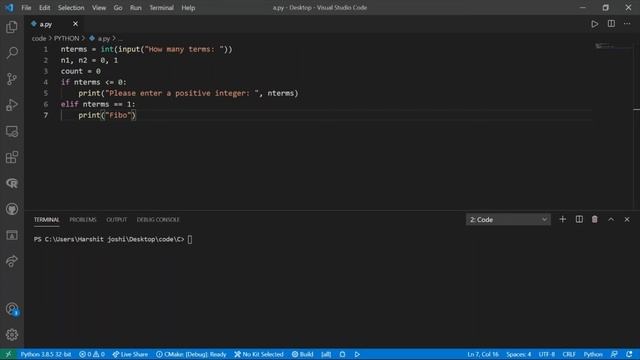Open the terminal selector dropdown 2: Code
Viewport: 640px width, 360px height.
tap(508, 220)
